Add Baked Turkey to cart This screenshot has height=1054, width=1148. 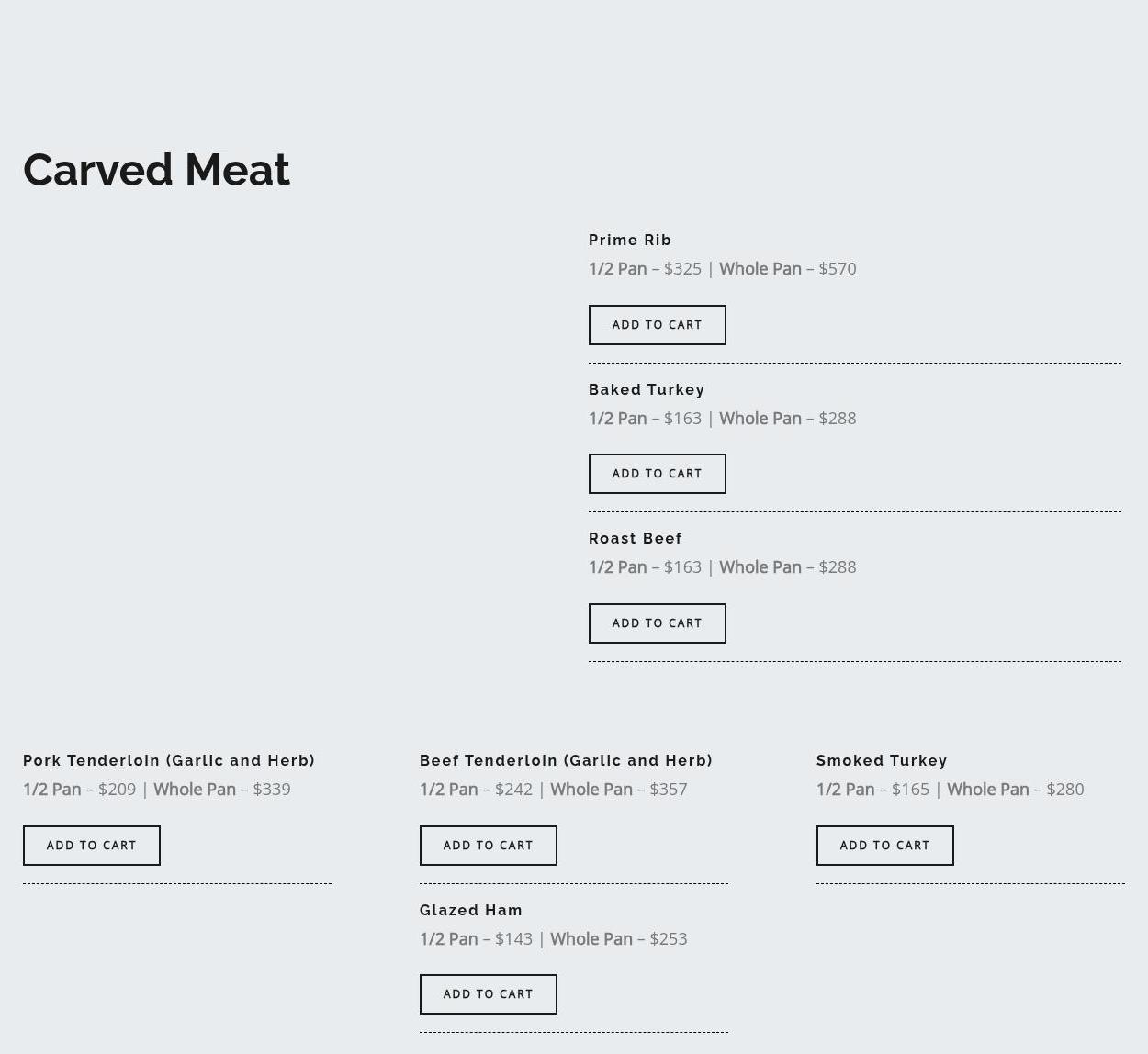coord(657,474)
